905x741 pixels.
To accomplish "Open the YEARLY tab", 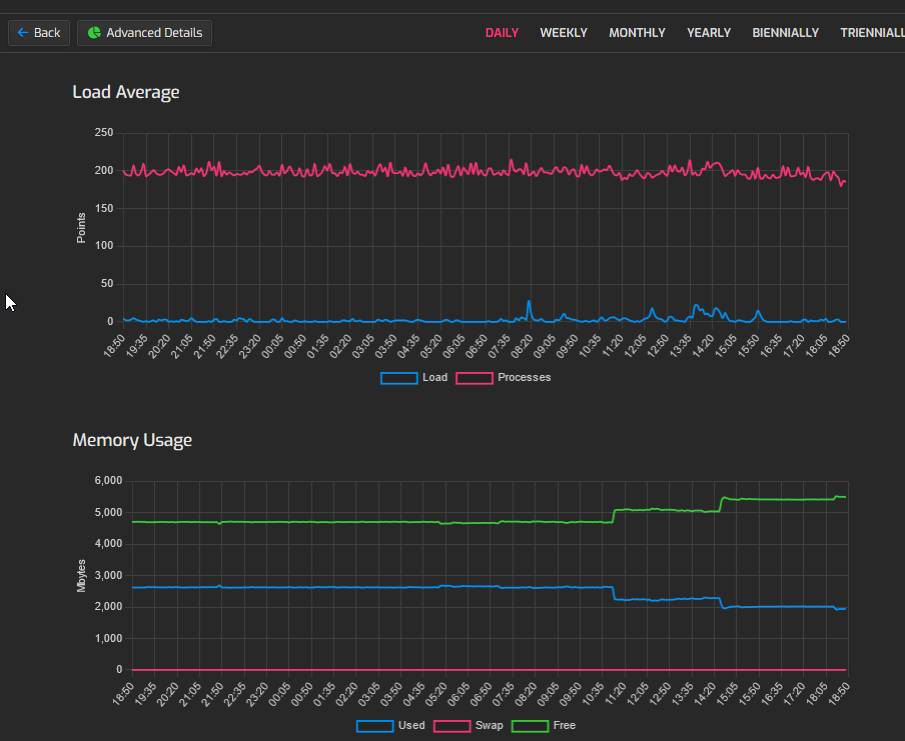I will (709, 33).
